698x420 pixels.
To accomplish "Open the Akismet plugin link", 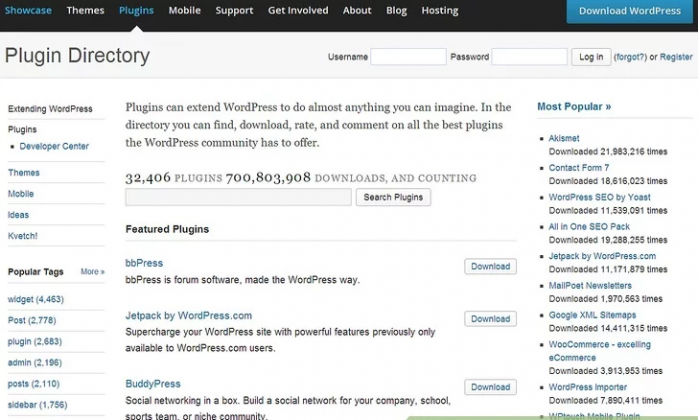I will click(564, 138).
